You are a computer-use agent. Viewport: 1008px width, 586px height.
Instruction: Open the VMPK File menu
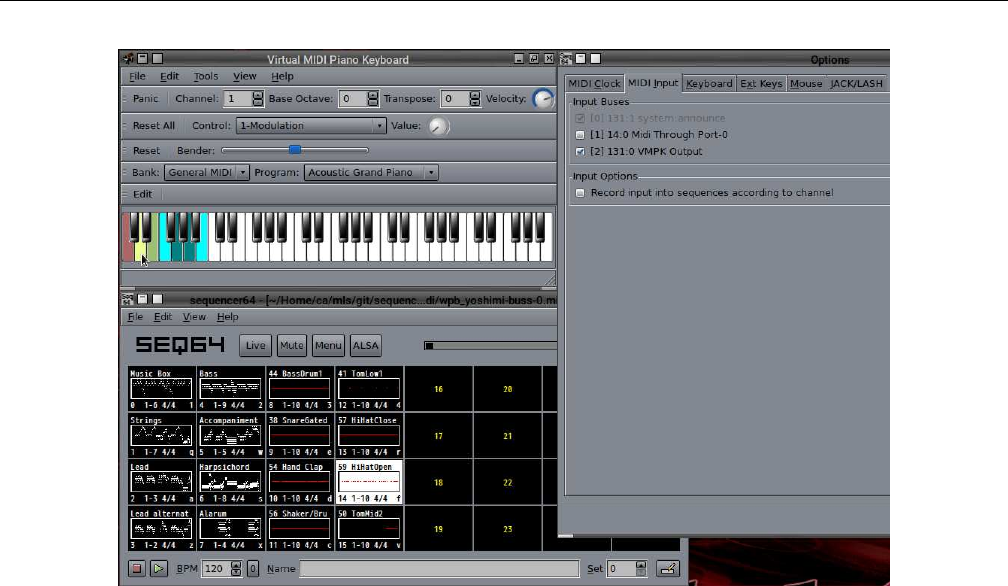point(137,76)
